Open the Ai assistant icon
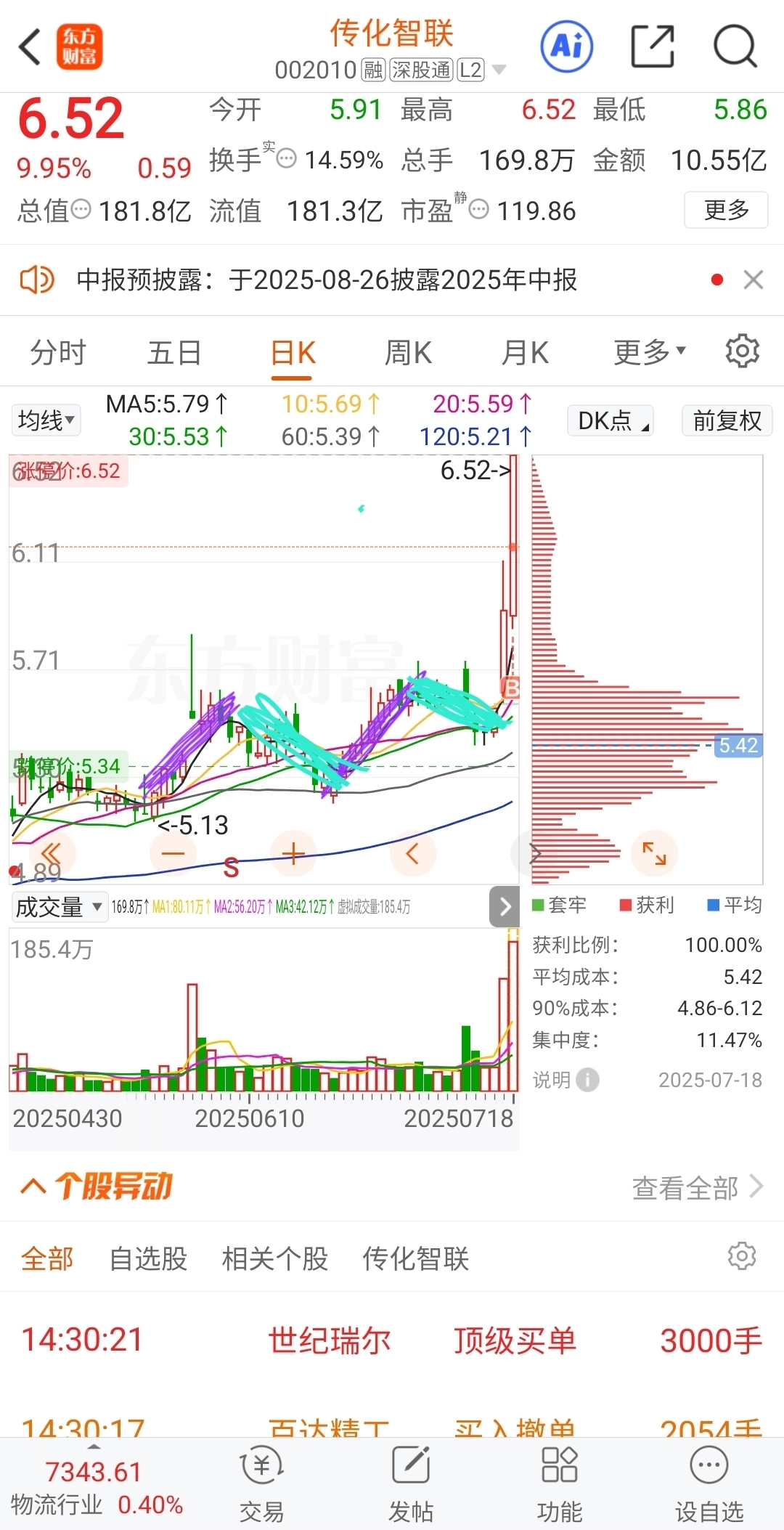The width and height of the screenshot is (784, 1530). [x=567, y=46]
